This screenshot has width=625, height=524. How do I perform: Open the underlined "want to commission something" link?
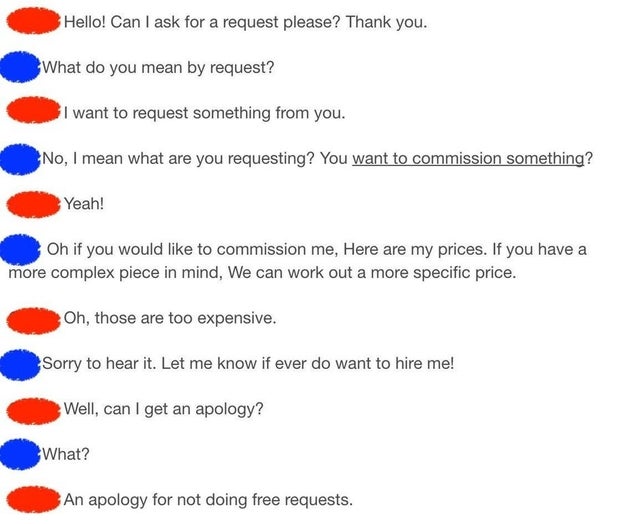tap(468, 159)
